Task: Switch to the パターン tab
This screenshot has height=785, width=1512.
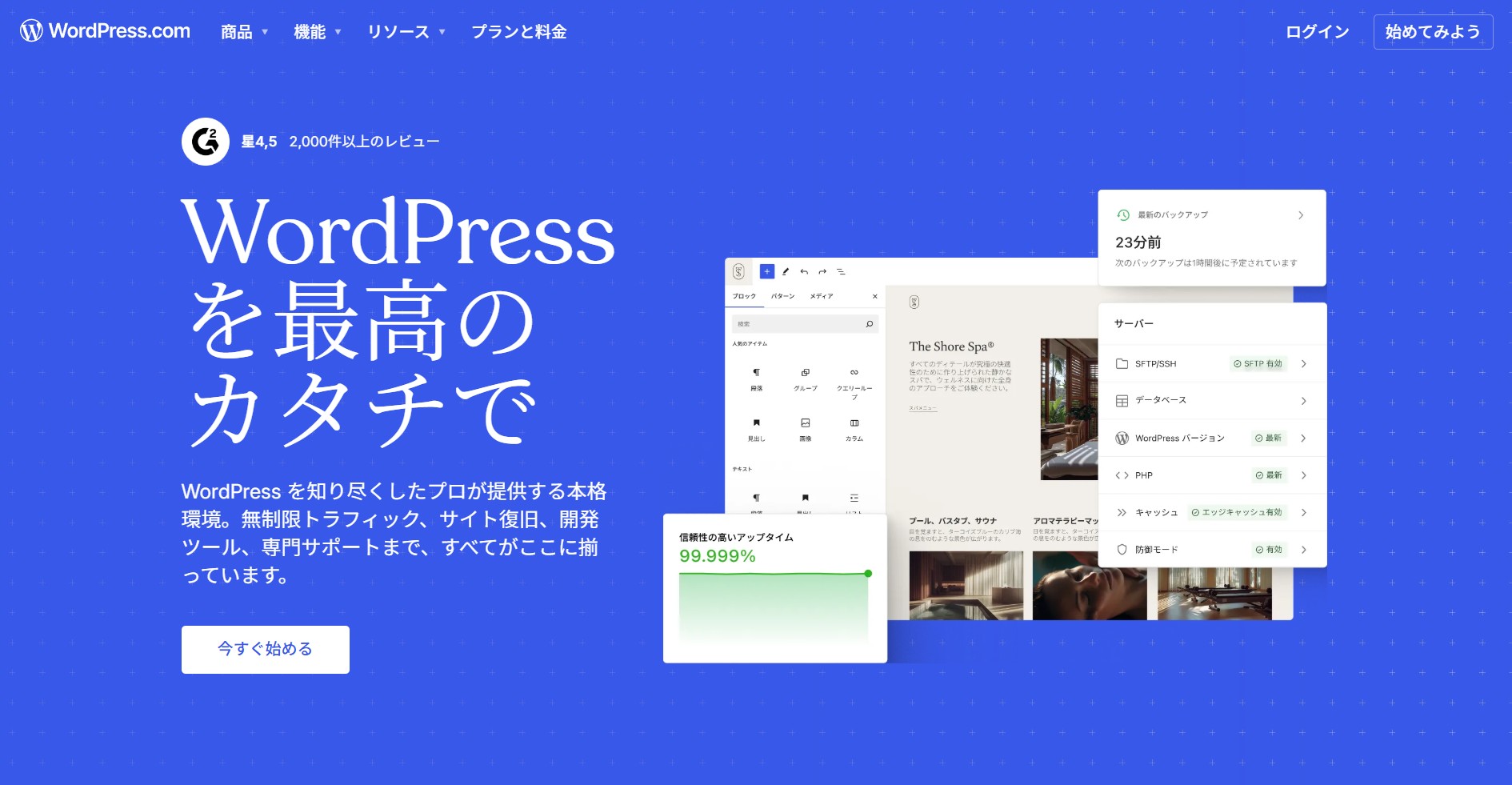Action: tap(783, 296)
